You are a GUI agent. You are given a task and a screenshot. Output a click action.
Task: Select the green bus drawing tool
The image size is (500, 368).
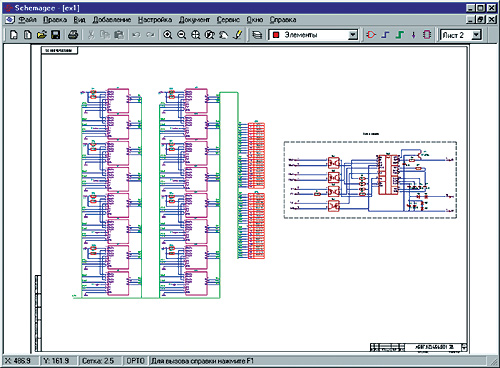[x=400, y=35]
